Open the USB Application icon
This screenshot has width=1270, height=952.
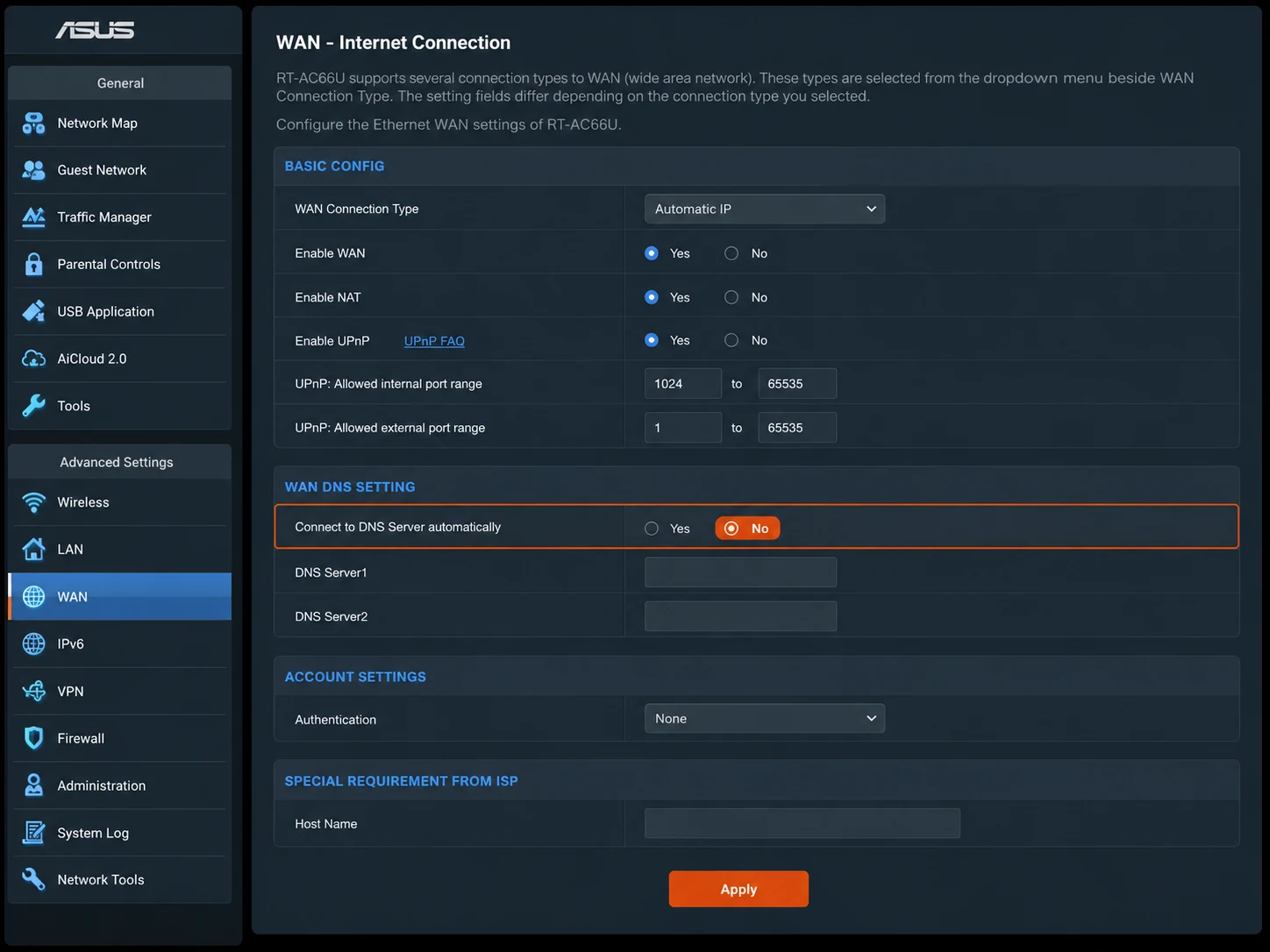33,311
